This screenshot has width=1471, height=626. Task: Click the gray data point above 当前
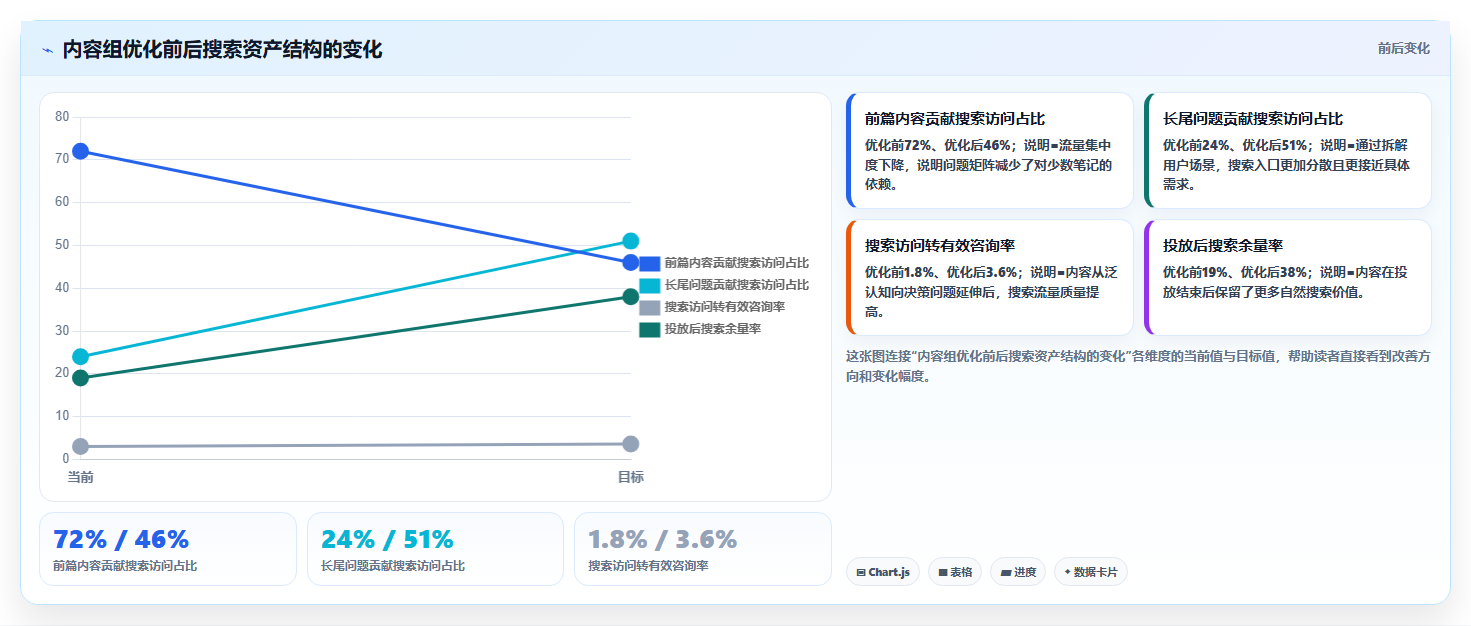pyautogui.click(x=81, y=446)
